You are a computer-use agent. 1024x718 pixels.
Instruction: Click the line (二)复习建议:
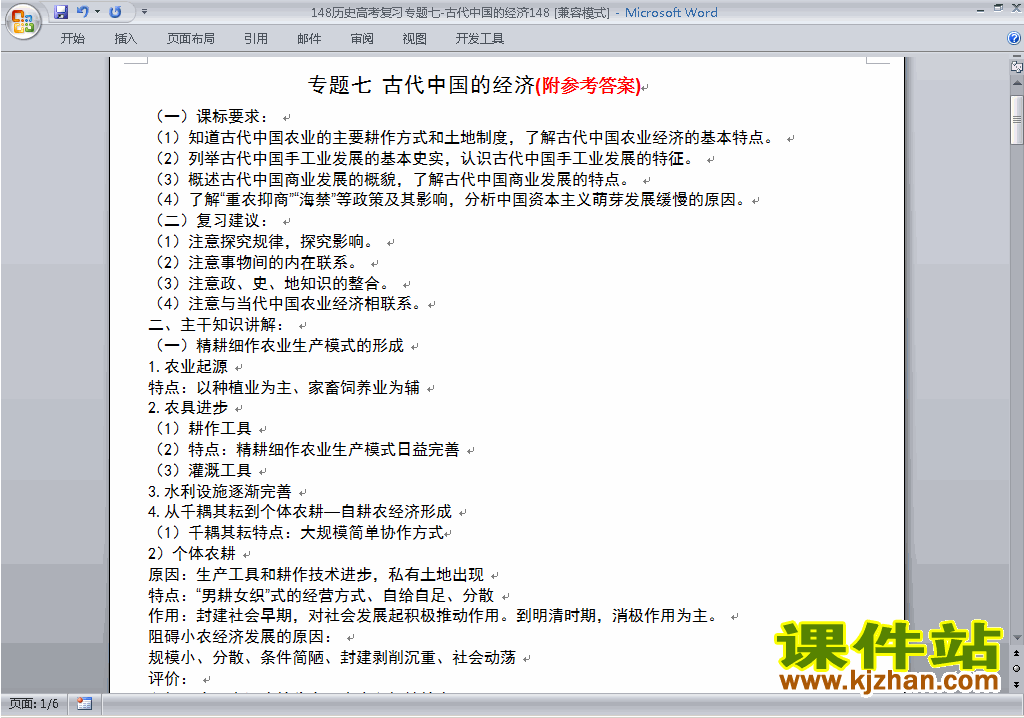(x=212, y=220)
